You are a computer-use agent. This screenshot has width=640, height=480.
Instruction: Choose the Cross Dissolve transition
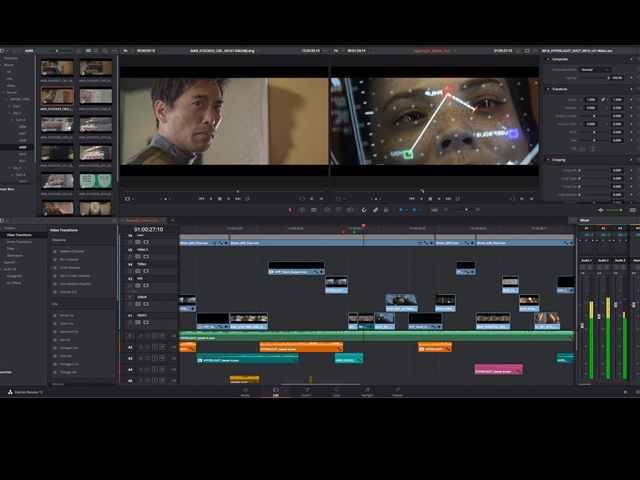pyautogui.click(x=70, y=268)
